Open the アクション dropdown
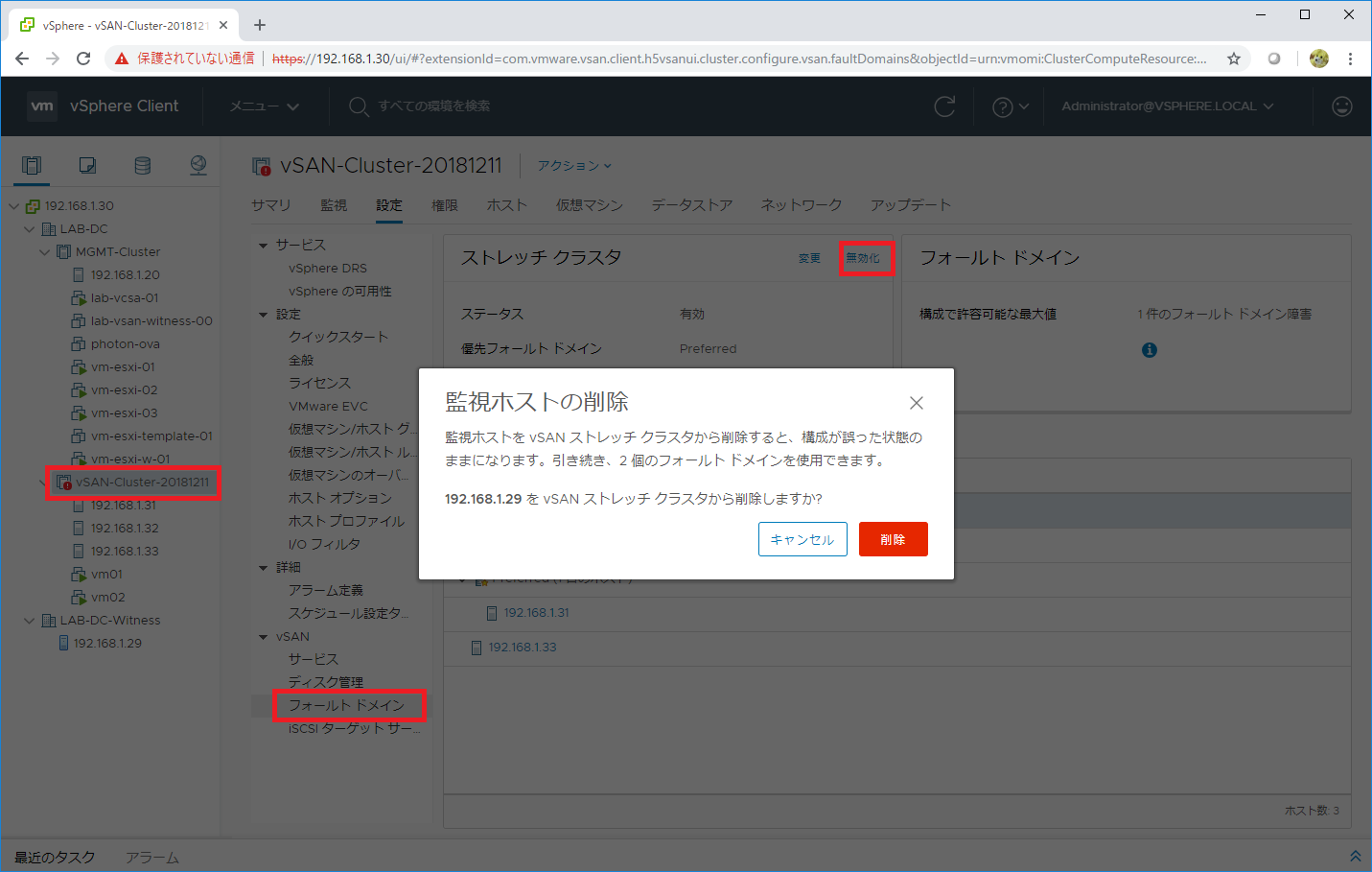Image resolution: width=1372 pixels, height=872 pixels. coord(573,166)
